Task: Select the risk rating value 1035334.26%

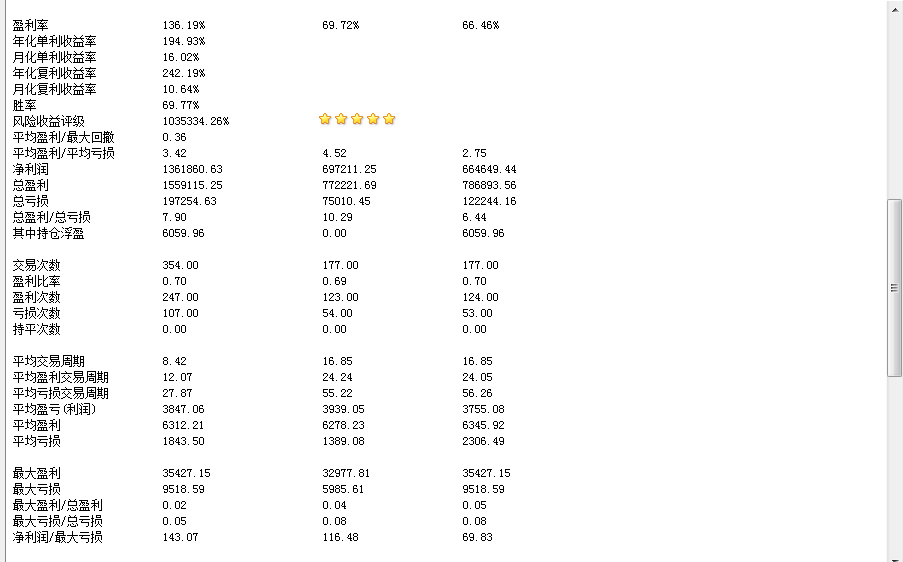Action: tap(196, 121)
